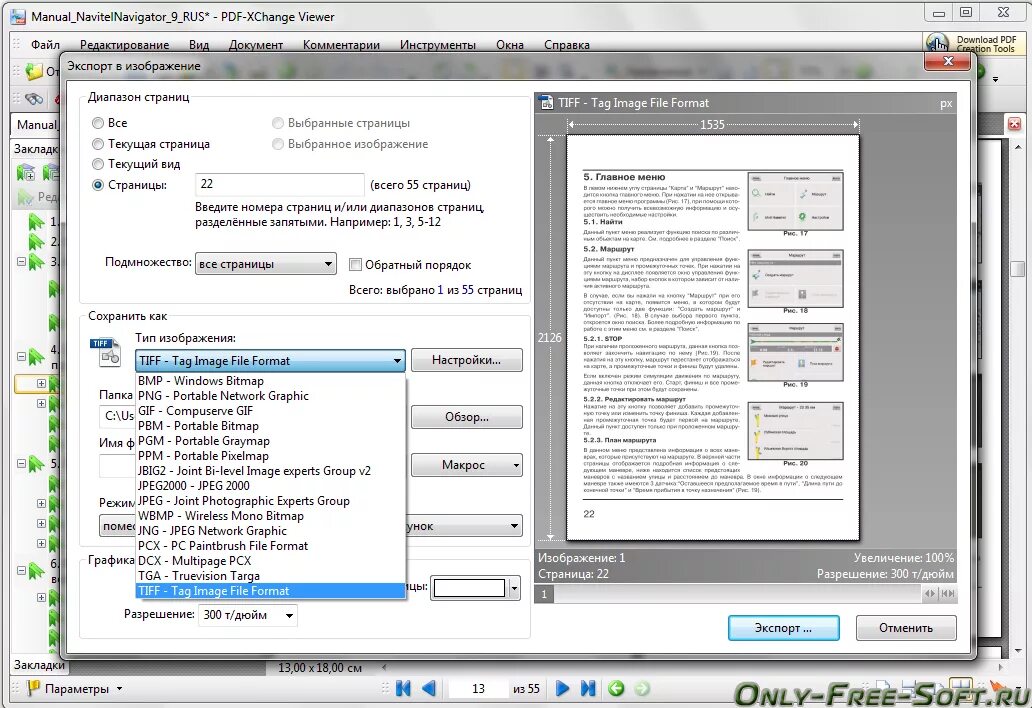Open the Справка menu

pos(567,45)
